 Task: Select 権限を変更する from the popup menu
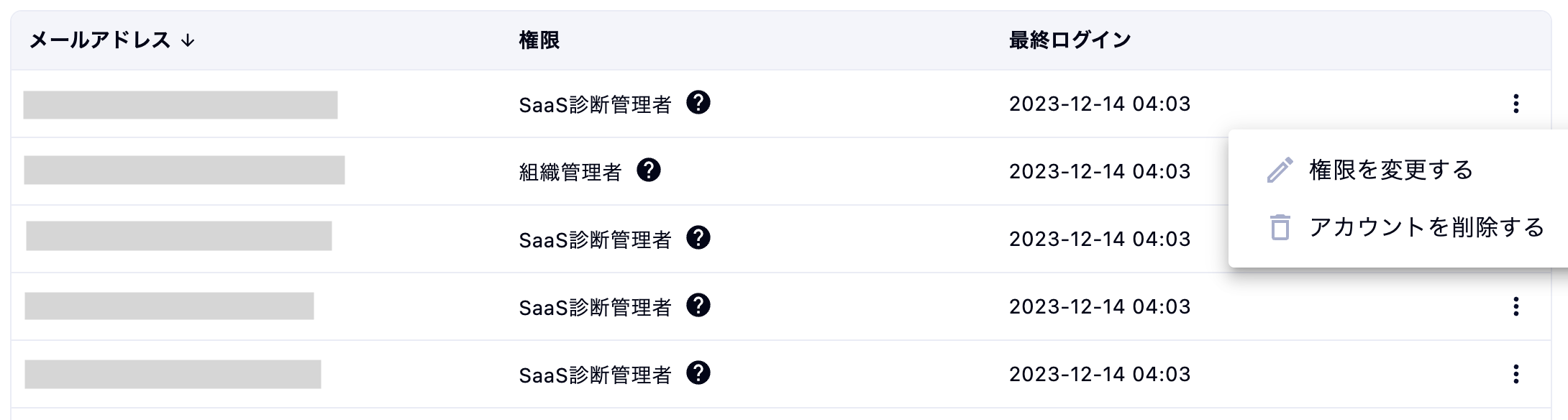pyautogui.click(x=1391, y=170)
